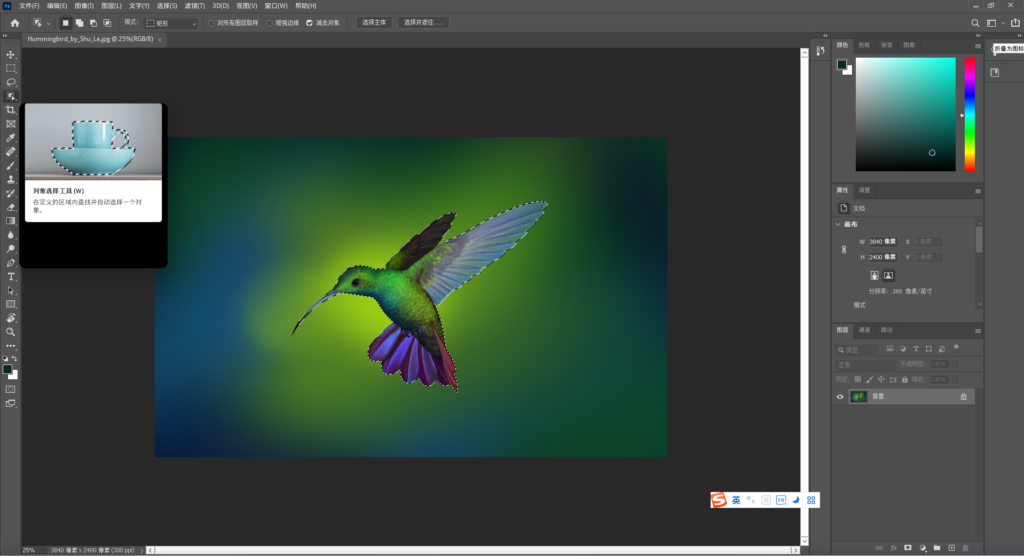Select the Lasso tool

[11, 82]
